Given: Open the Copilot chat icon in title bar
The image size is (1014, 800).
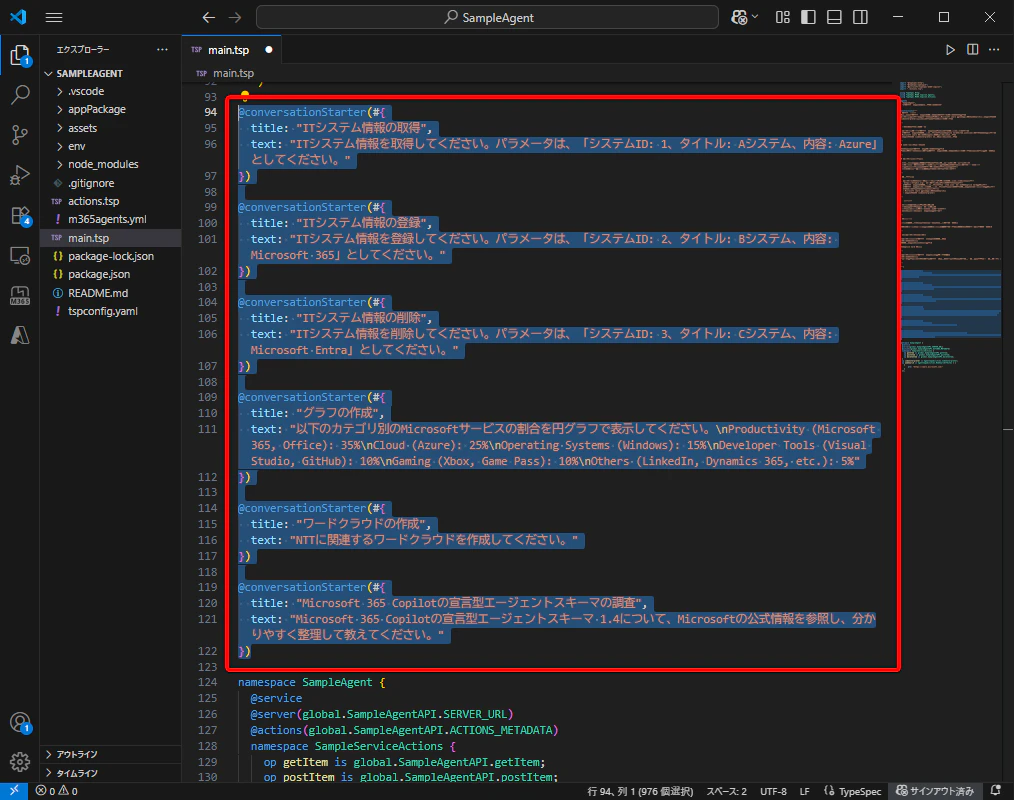Looking at the screenshot, I should [739, 17].
